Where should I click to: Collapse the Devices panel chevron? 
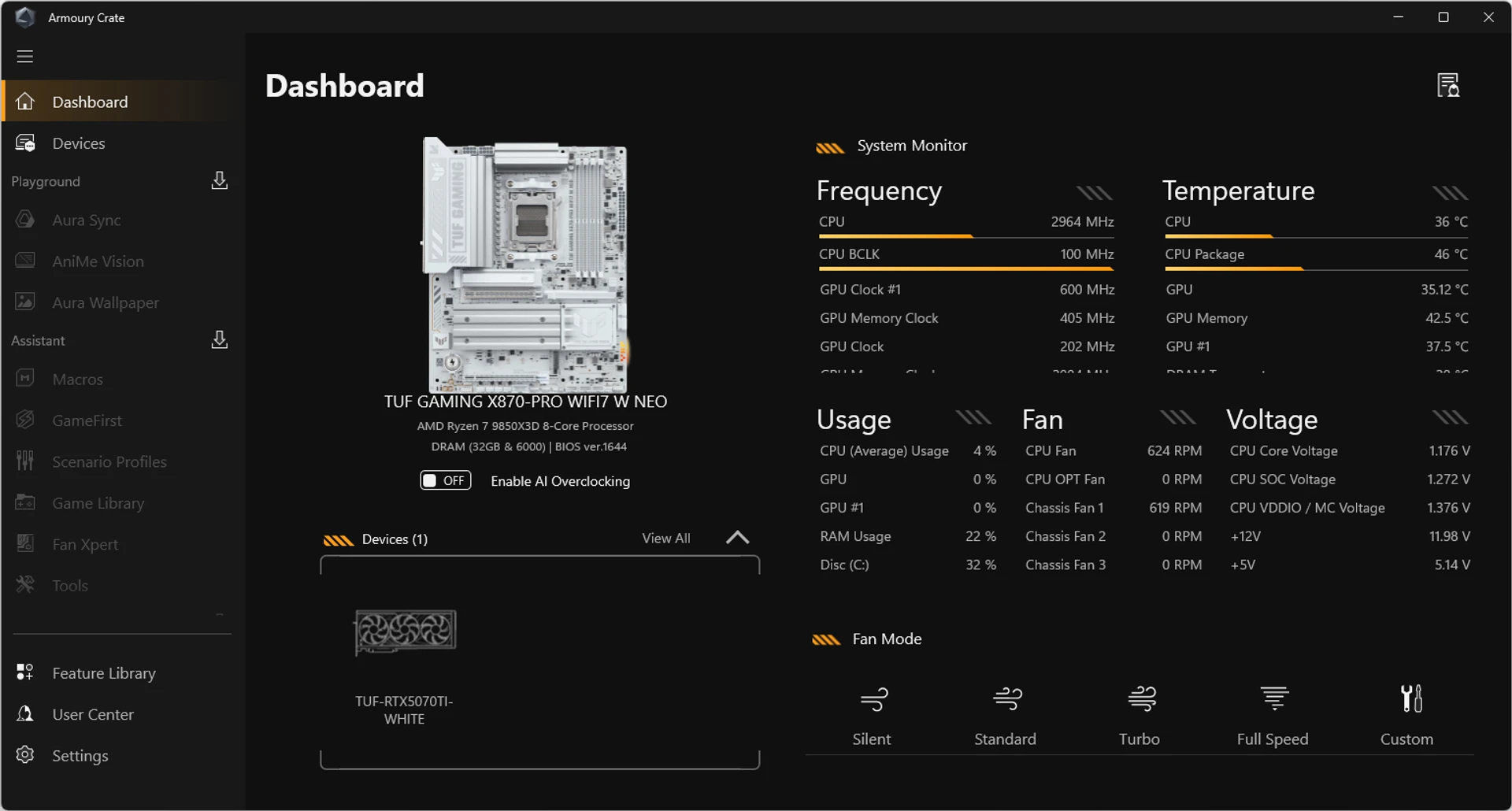[x=738, y=538]
